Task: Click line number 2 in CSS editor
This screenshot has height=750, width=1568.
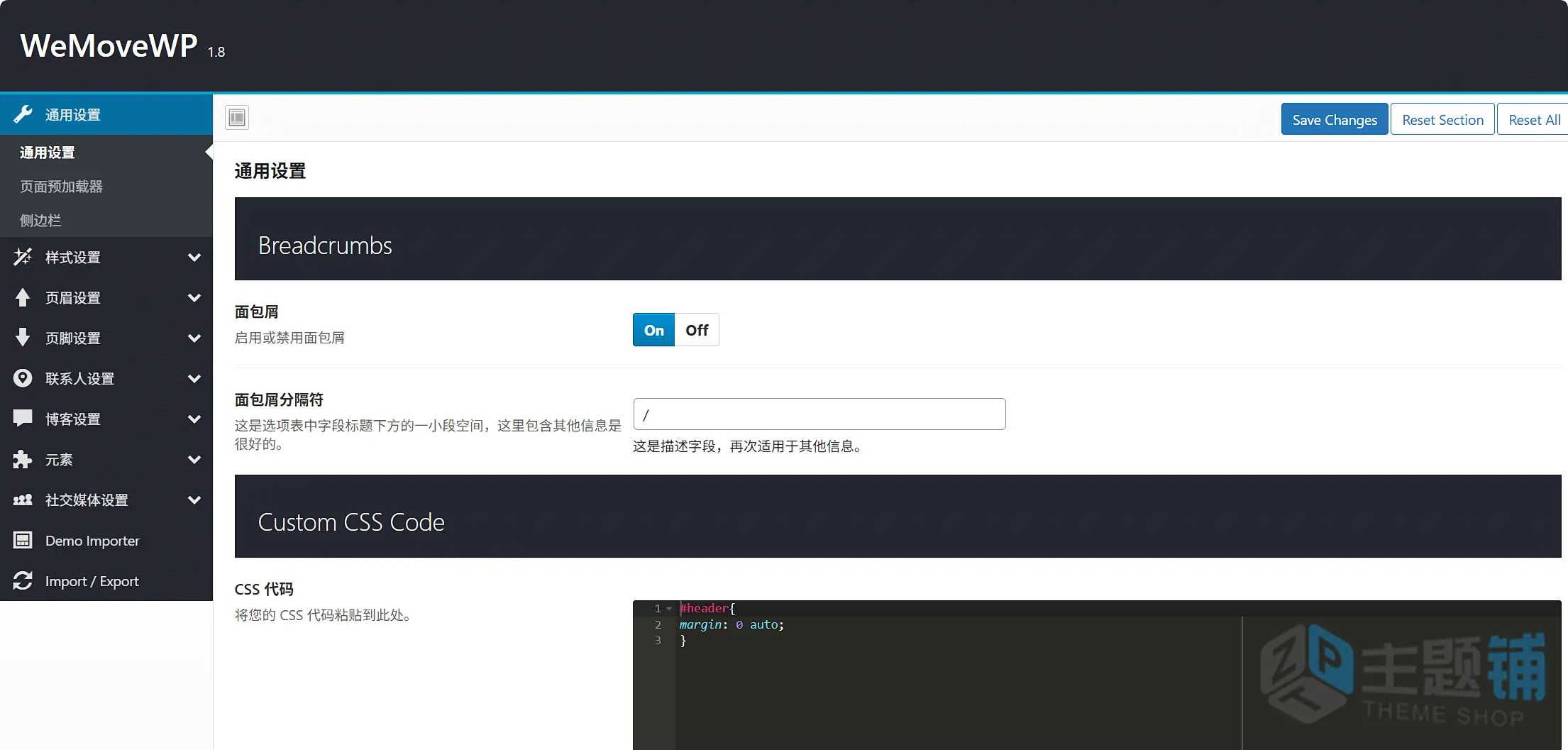Action: 658,624
